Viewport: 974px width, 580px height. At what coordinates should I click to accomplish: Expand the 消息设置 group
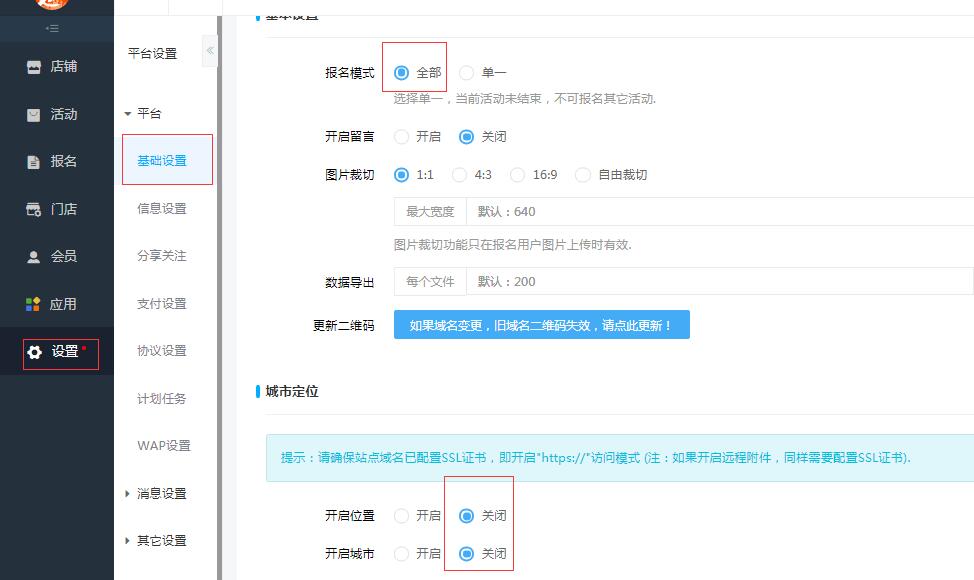127,494
